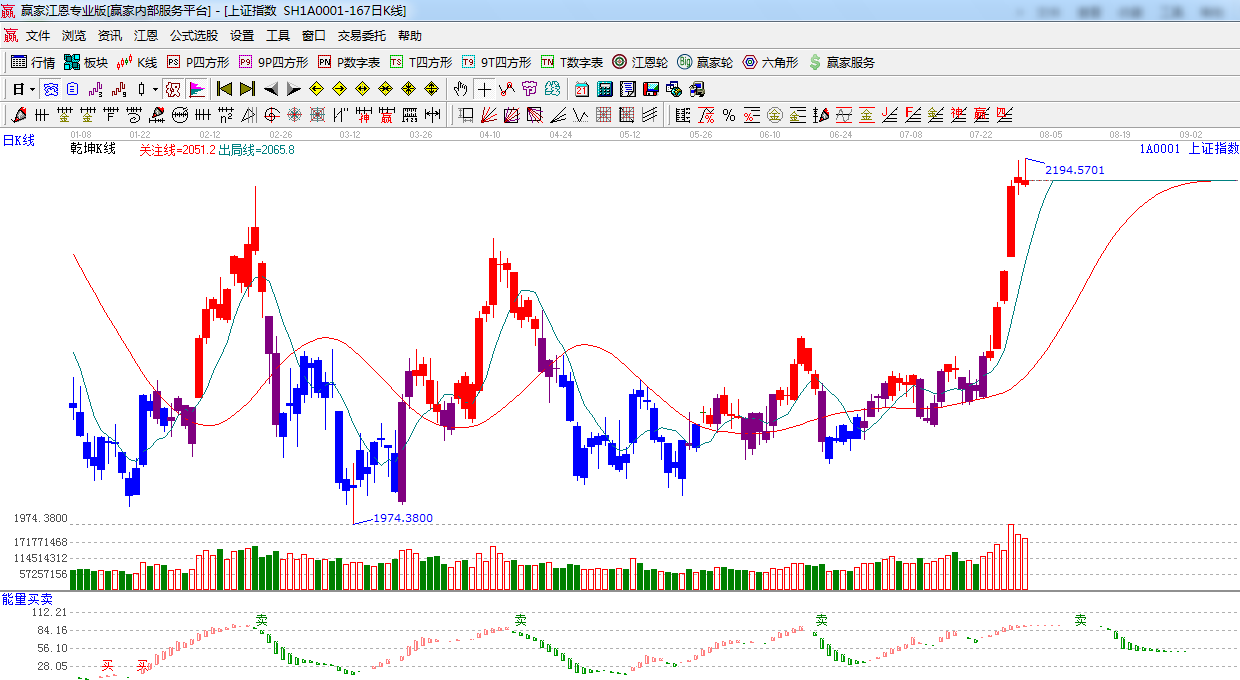Expand the 日 period dropdown arrow

pyautogui.click(x=32, y=89)
